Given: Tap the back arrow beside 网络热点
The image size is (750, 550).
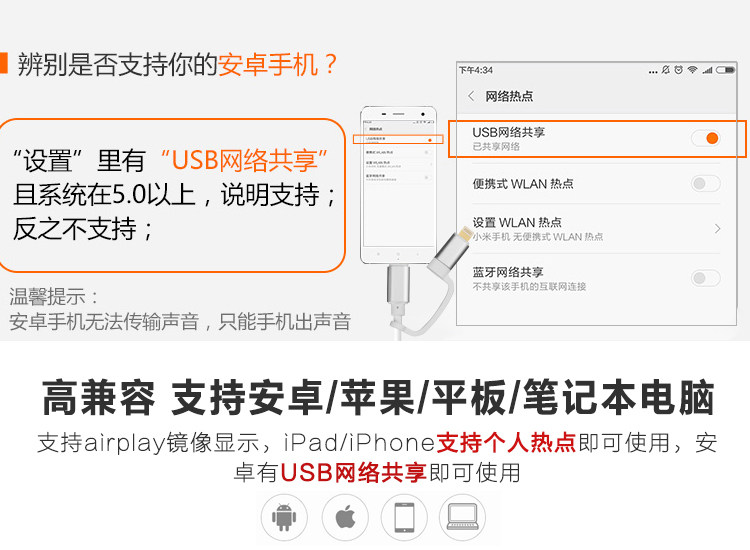Looking at the screenshot, I should tap(471, 96).
